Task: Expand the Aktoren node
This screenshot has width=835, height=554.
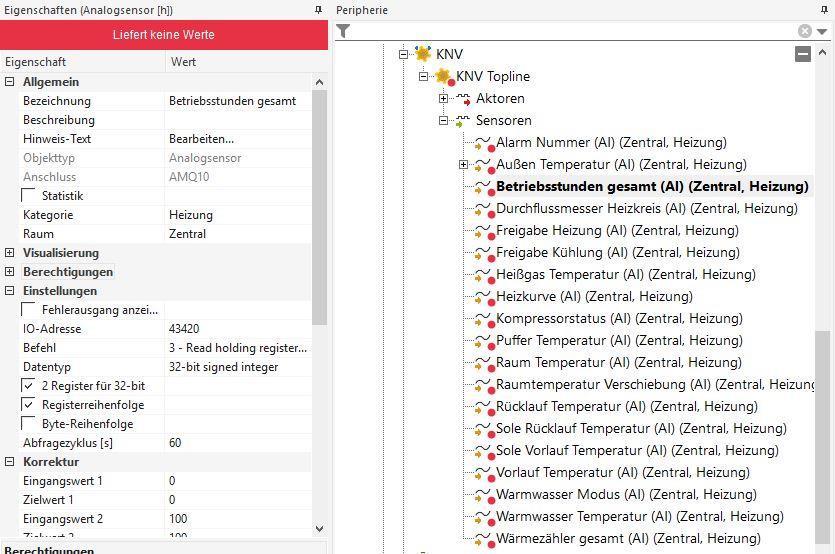Action: pos(443,99)
